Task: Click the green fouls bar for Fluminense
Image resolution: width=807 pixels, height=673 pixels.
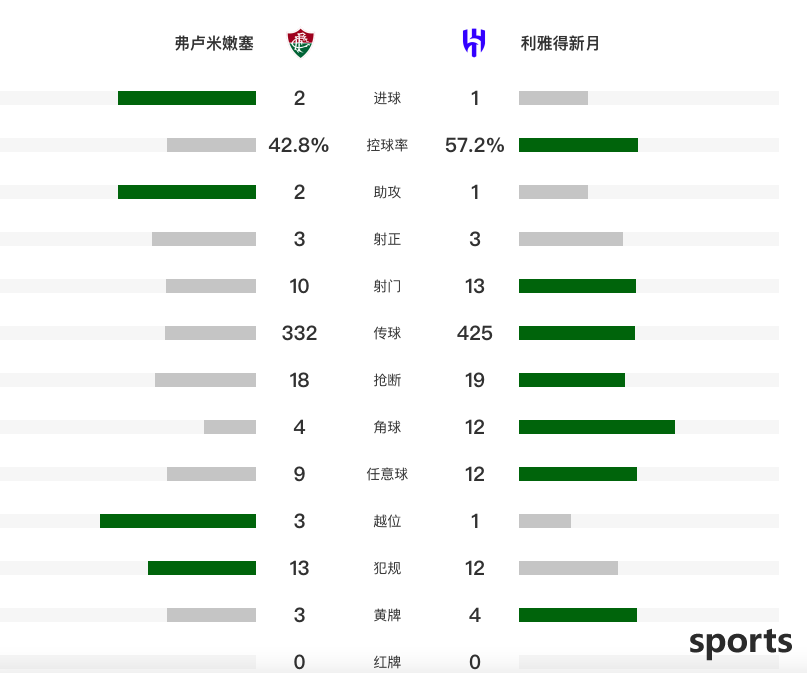Action: pos(202,568)
